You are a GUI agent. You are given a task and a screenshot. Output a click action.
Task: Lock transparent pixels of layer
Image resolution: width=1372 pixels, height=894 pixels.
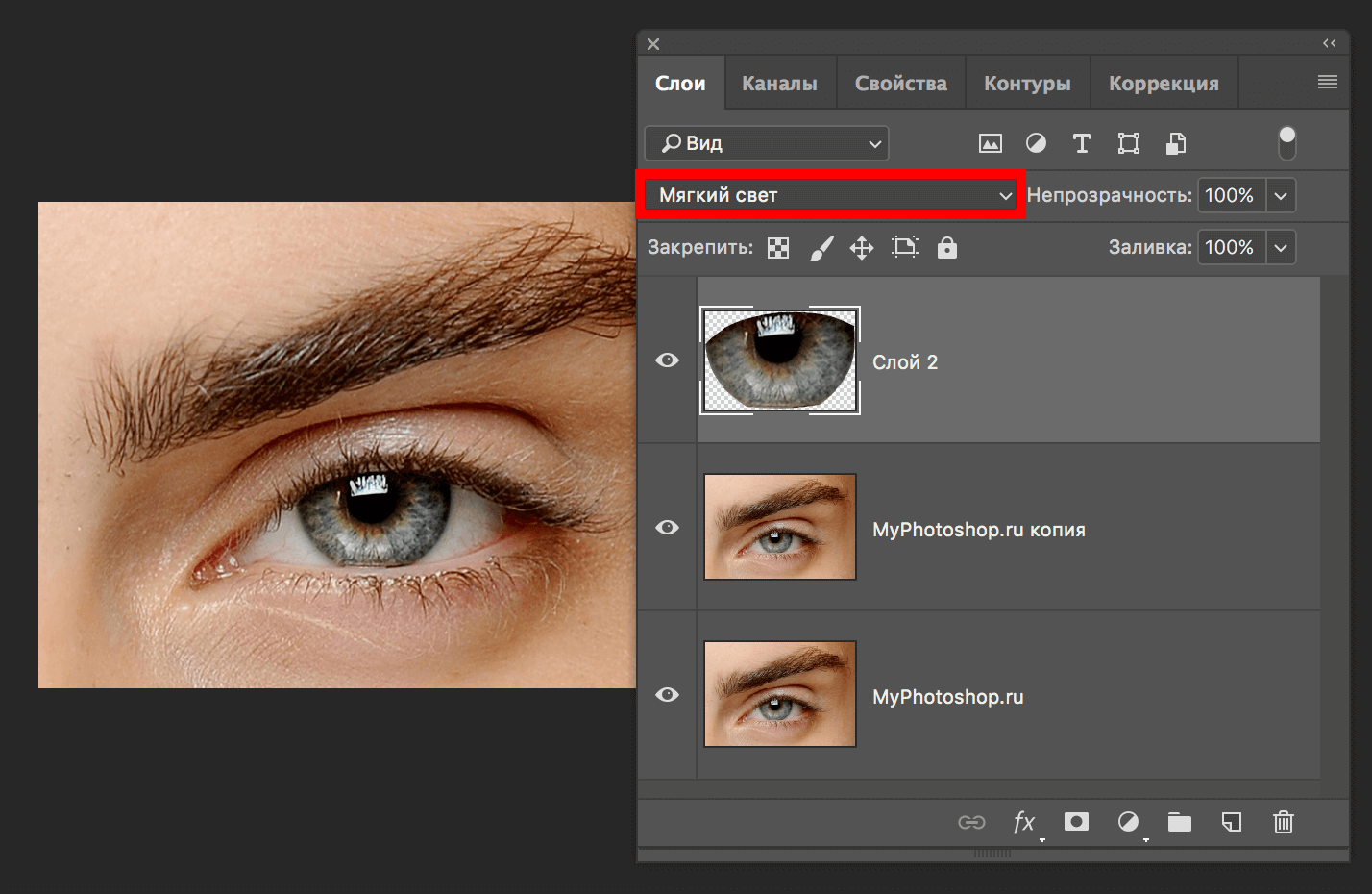[x=778, y=248]
